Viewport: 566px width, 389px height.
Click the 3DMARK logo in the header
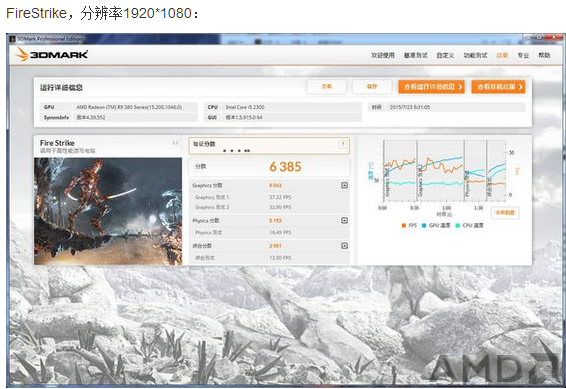[52, 54]
